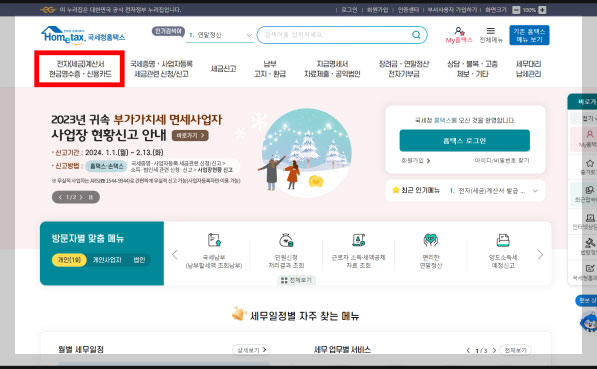Go to previous banner slide arrow
Viewport: 597px width, 369px height.
click(60, 197)
